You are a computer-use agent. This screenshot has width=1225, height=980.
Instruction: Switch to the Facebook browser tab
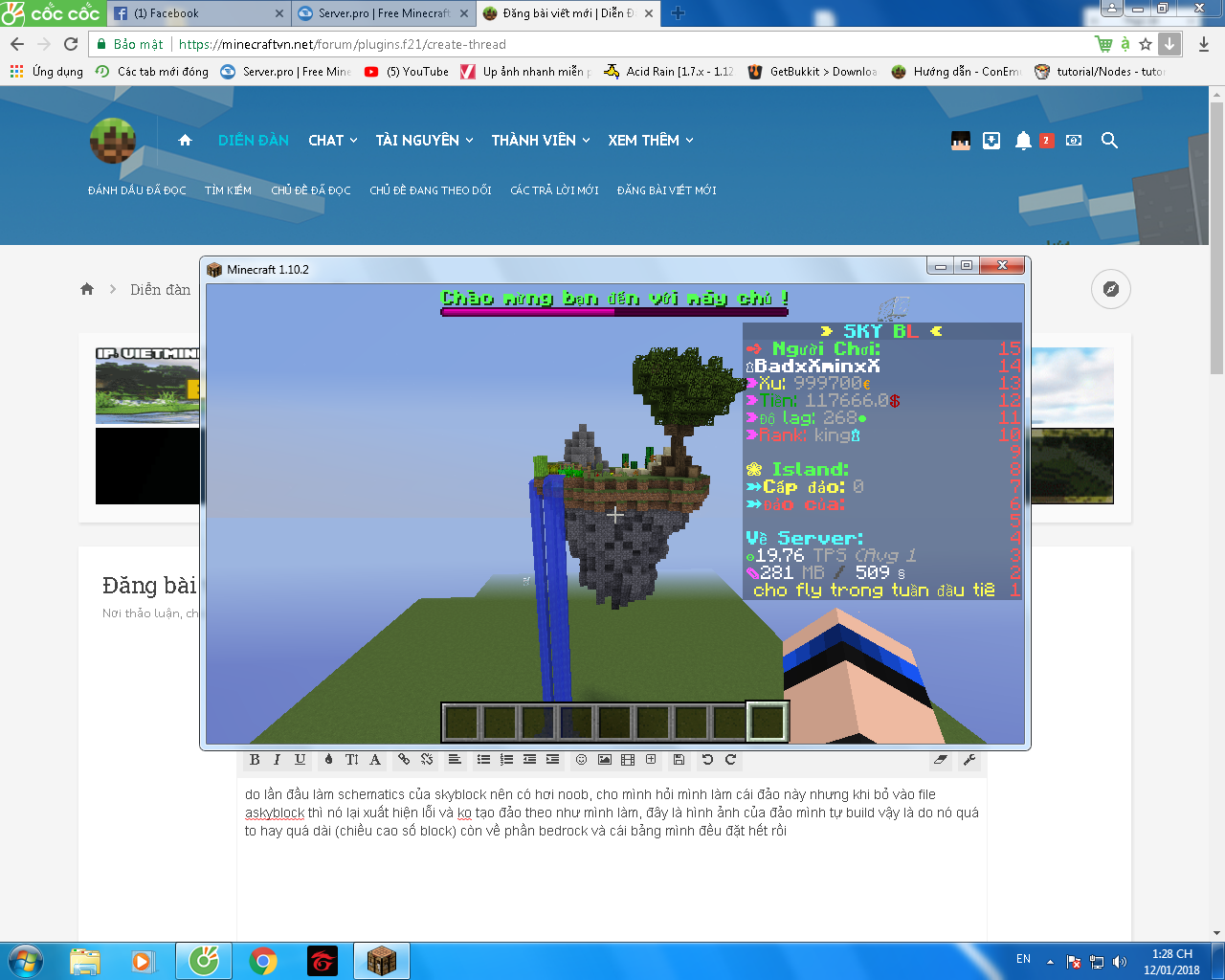(x=198, y=13)
